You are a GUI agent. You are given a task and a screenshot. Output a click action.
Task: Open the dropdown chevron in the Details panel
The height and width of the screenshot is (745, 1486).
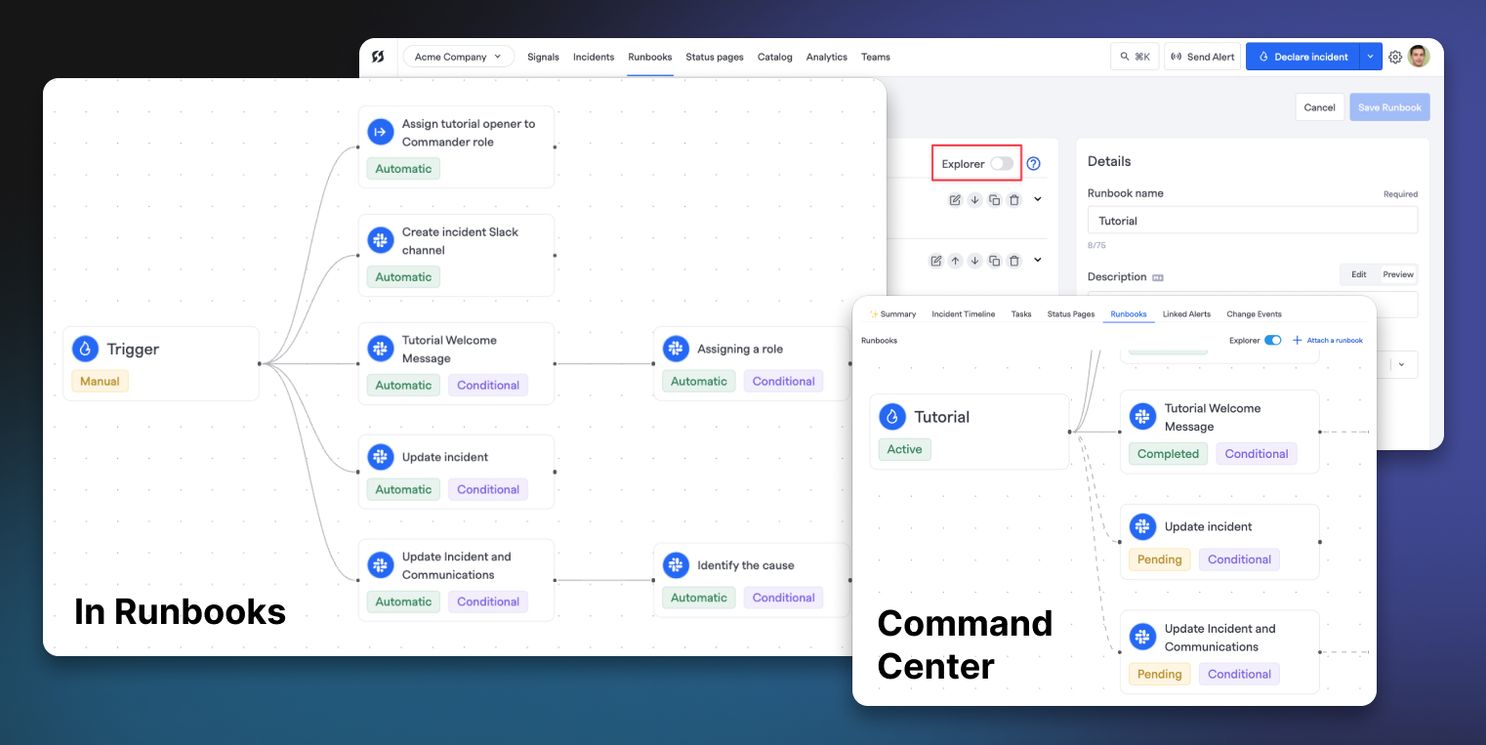click(1401, 364)
